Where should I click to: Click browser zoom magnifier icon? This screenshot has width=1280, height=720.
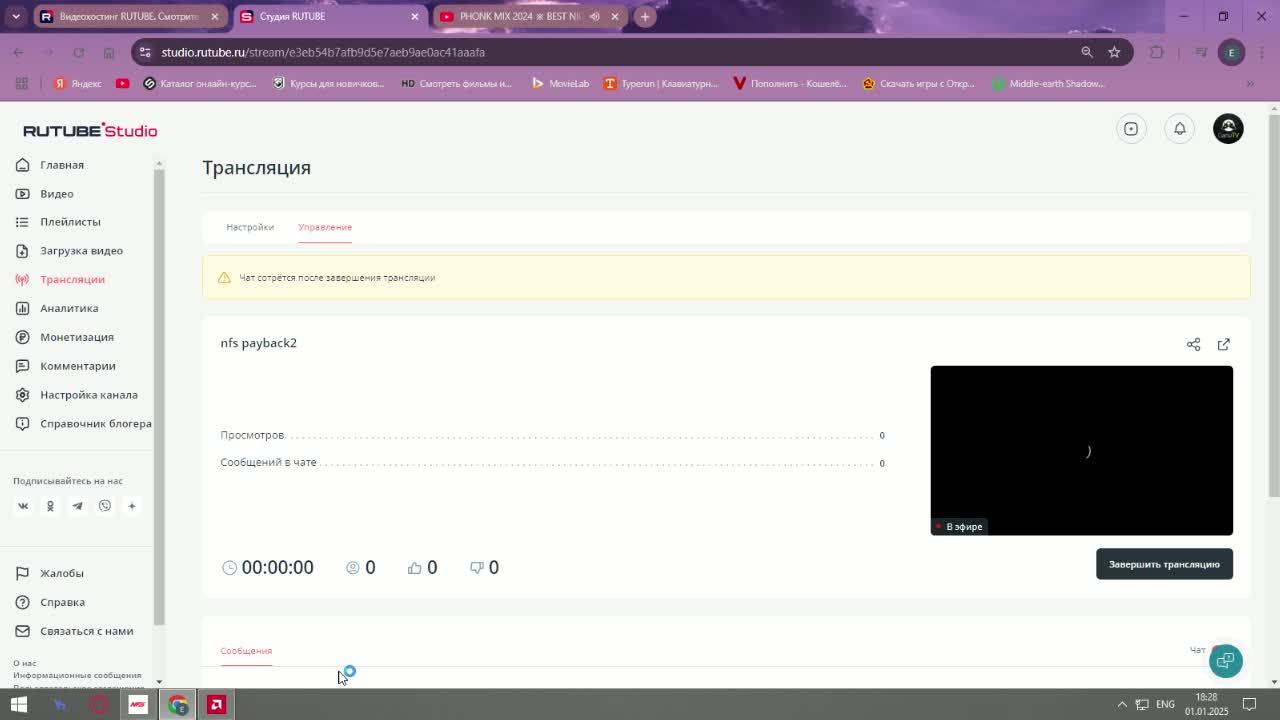tap(1087, 52)
